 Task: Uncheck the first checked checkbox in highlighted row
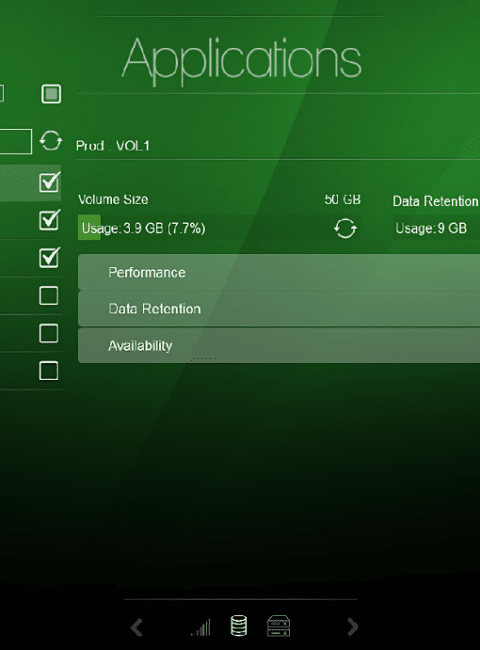[49, 182]
